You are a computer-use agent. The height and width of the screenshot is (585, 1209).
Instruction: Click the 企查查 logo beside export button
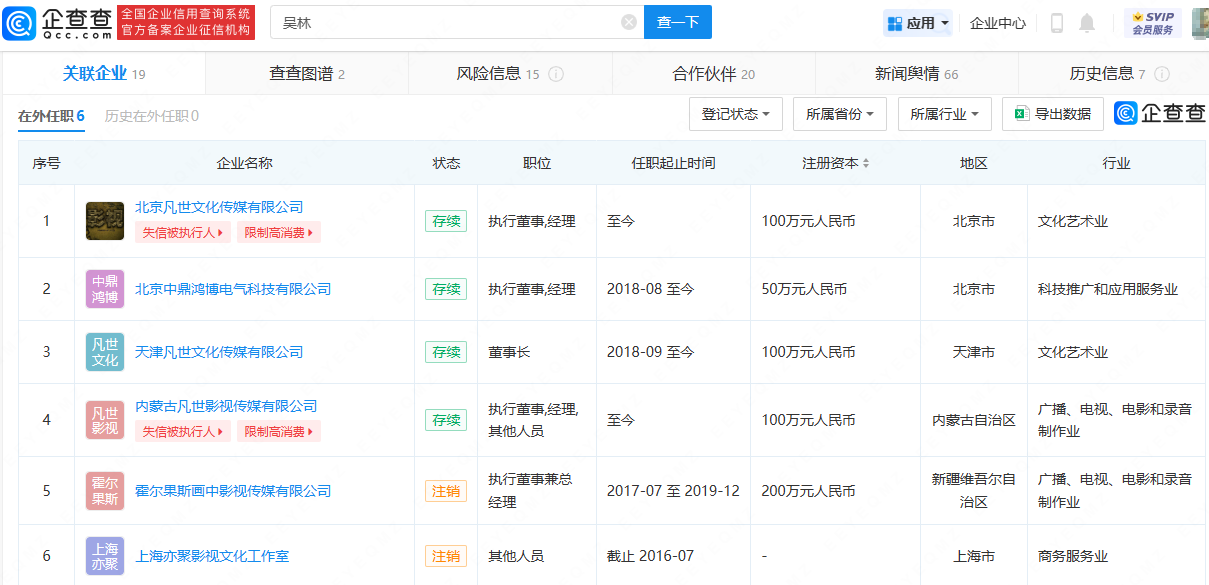tap(1161, 114)
